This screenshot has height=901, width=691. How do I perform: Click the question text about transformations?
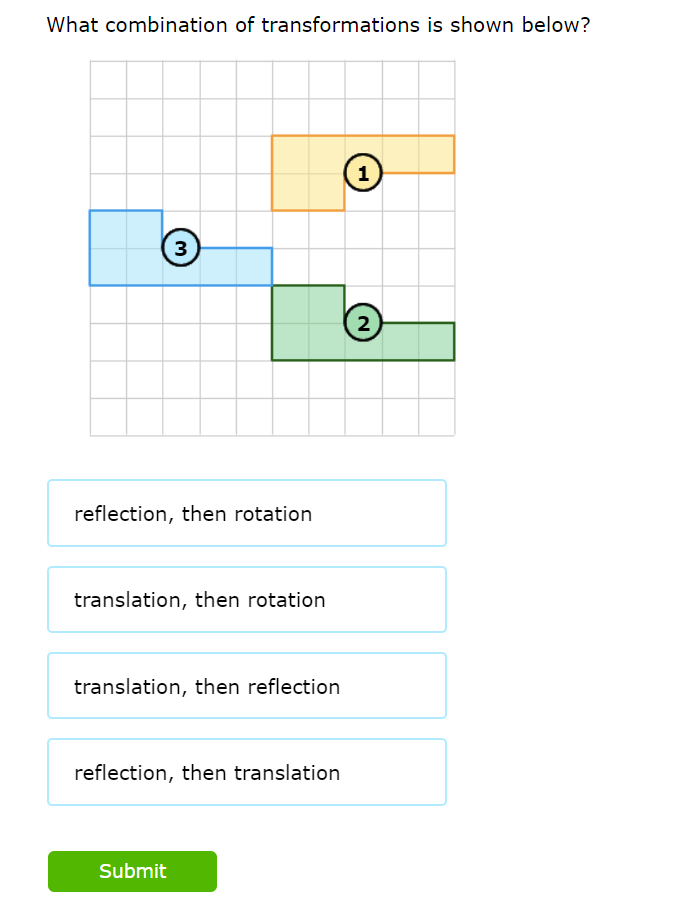[x=318, y=25]
